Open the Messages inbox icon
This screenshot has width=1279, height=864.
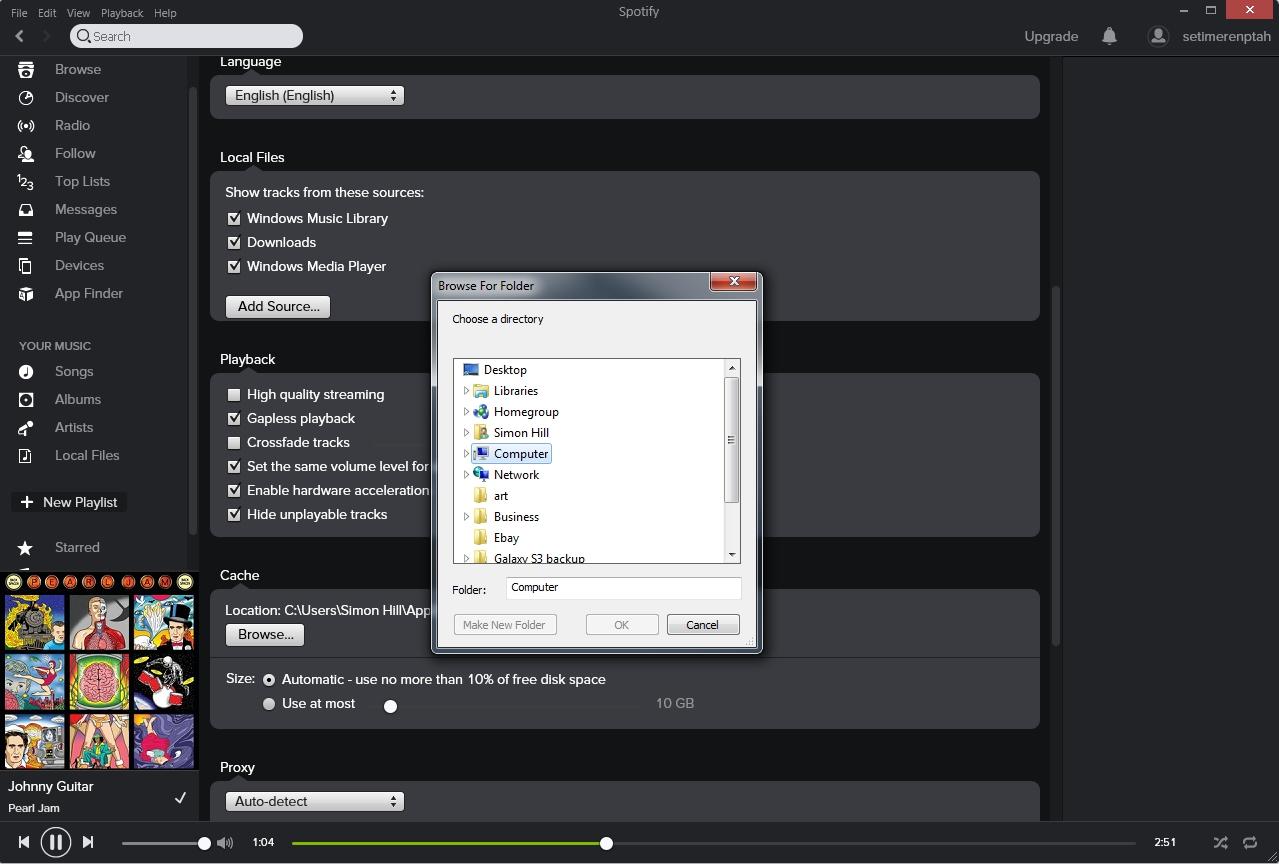[26, 209]
